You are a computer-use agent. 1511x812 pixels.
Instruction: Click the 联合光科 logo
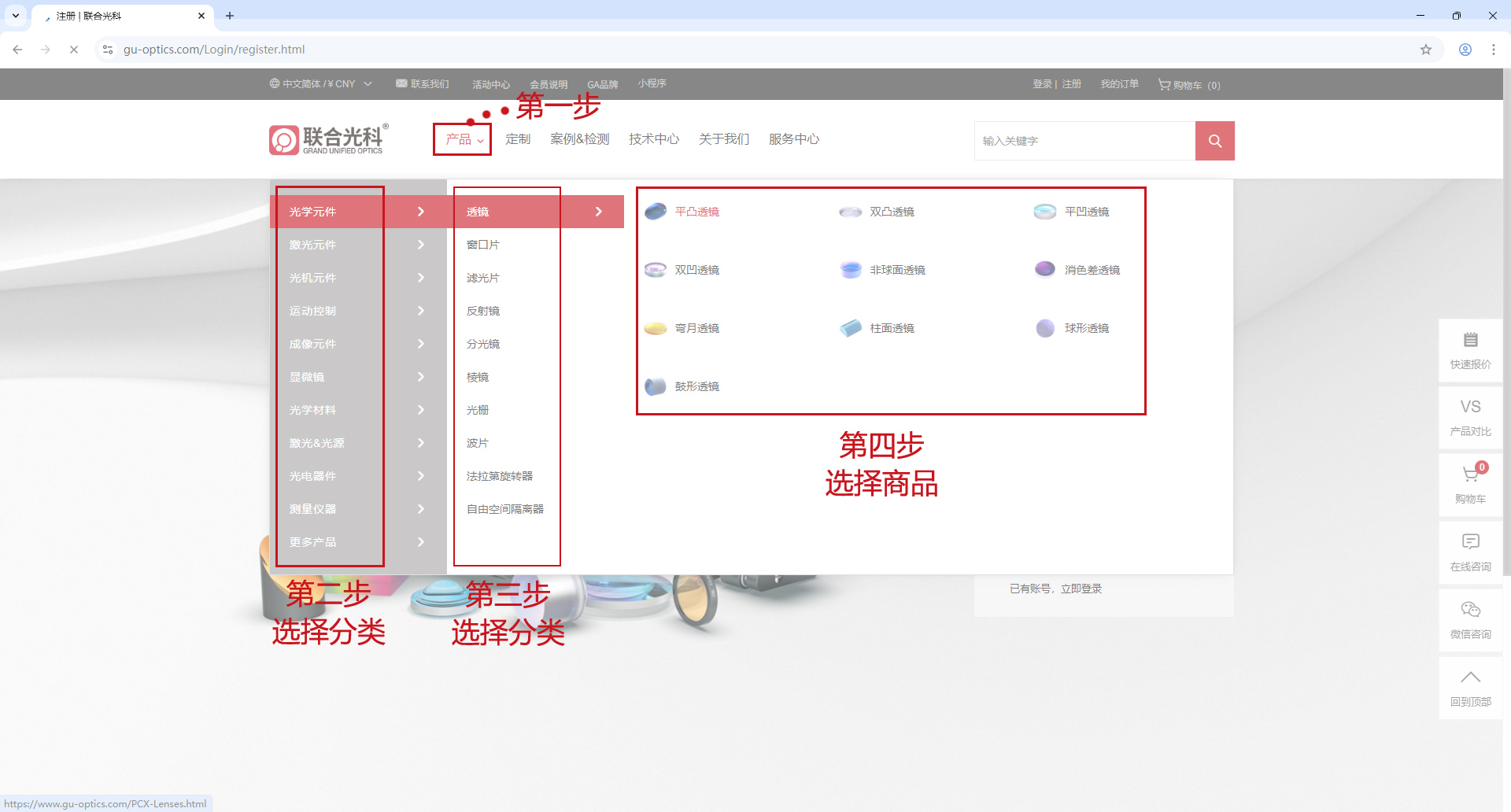coord(328,139)
